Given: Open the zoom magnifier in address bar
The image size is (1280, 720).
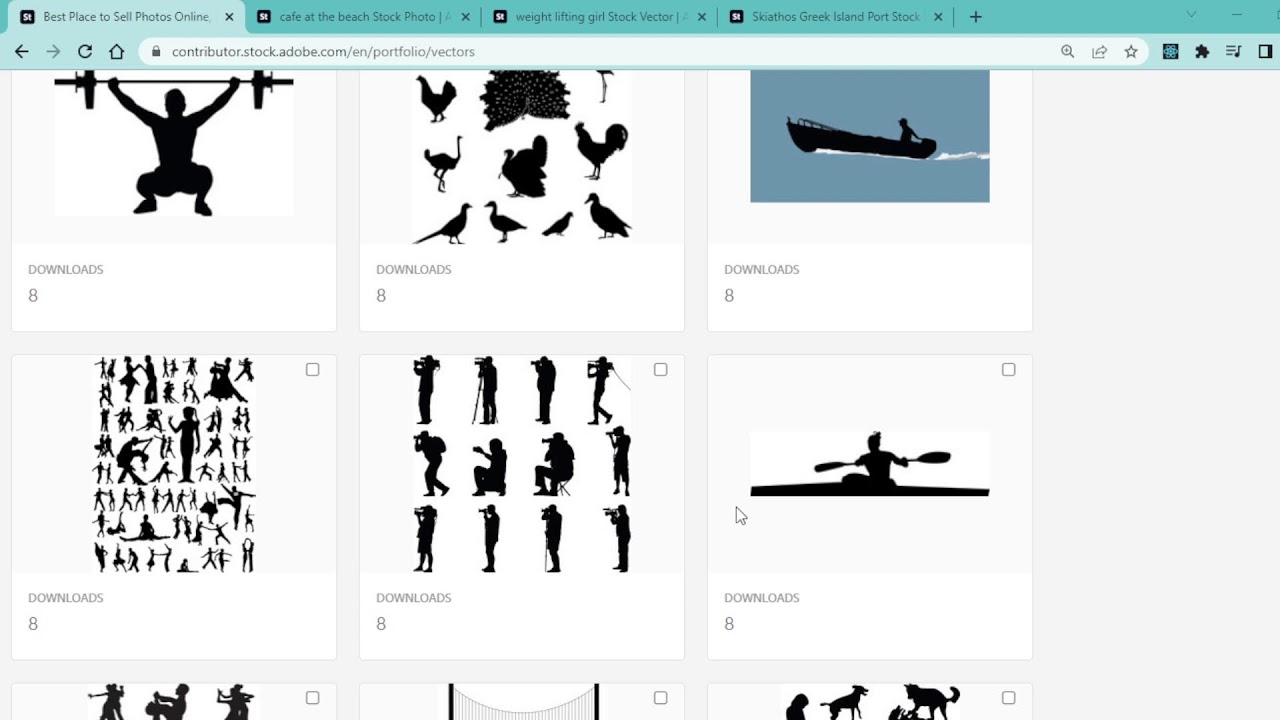Looking at the screenshot, I should (1067, 51).
